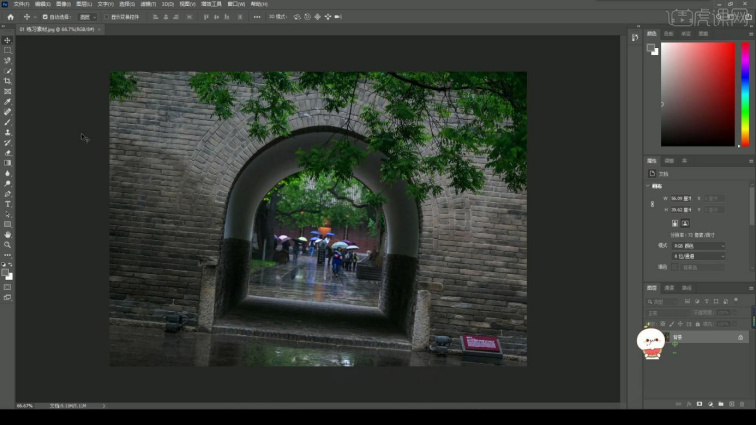Enable the show transform controls checkbox

pos(107,17)
